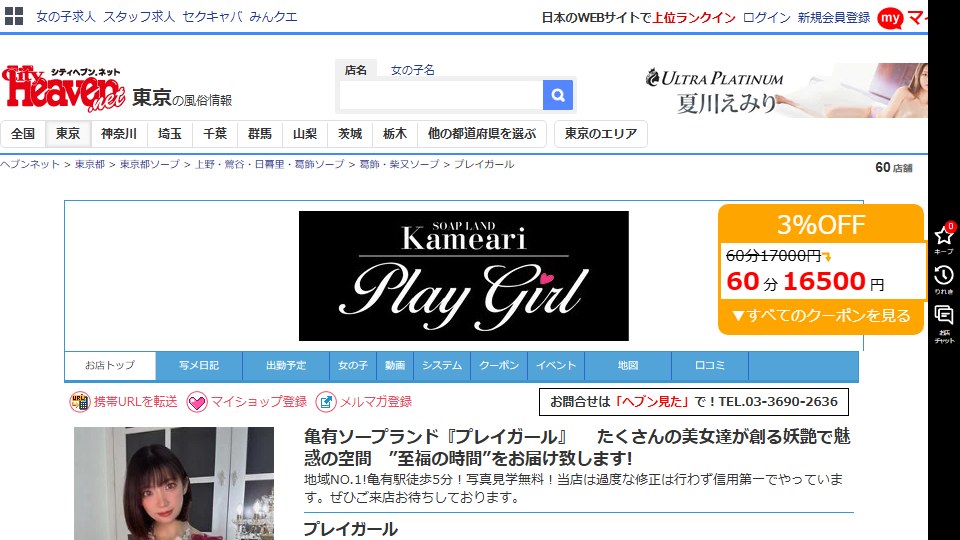The image size is (960, 540).
Task: Click the 上野・鶯谷・日暮里・葛飾ソープ breadcrumb
Action: 269,164
